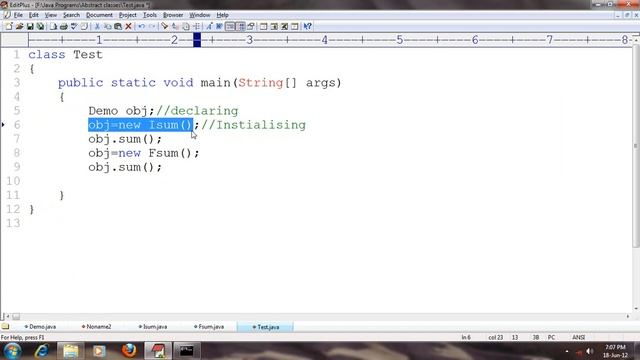Click the font settings toolbar icon
640x360 pixels.
tap(209, 27)
